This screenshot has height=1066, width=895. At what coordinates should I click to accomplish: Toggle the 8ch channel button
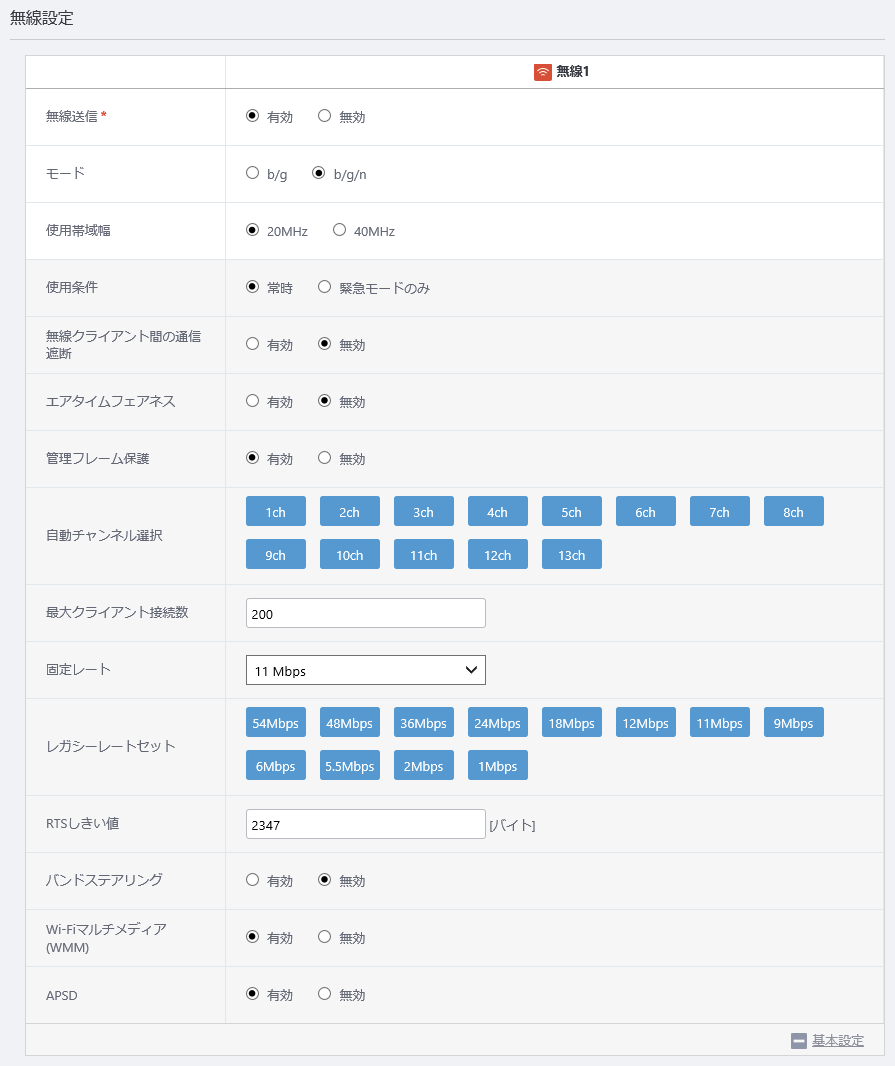click(794, 511)
